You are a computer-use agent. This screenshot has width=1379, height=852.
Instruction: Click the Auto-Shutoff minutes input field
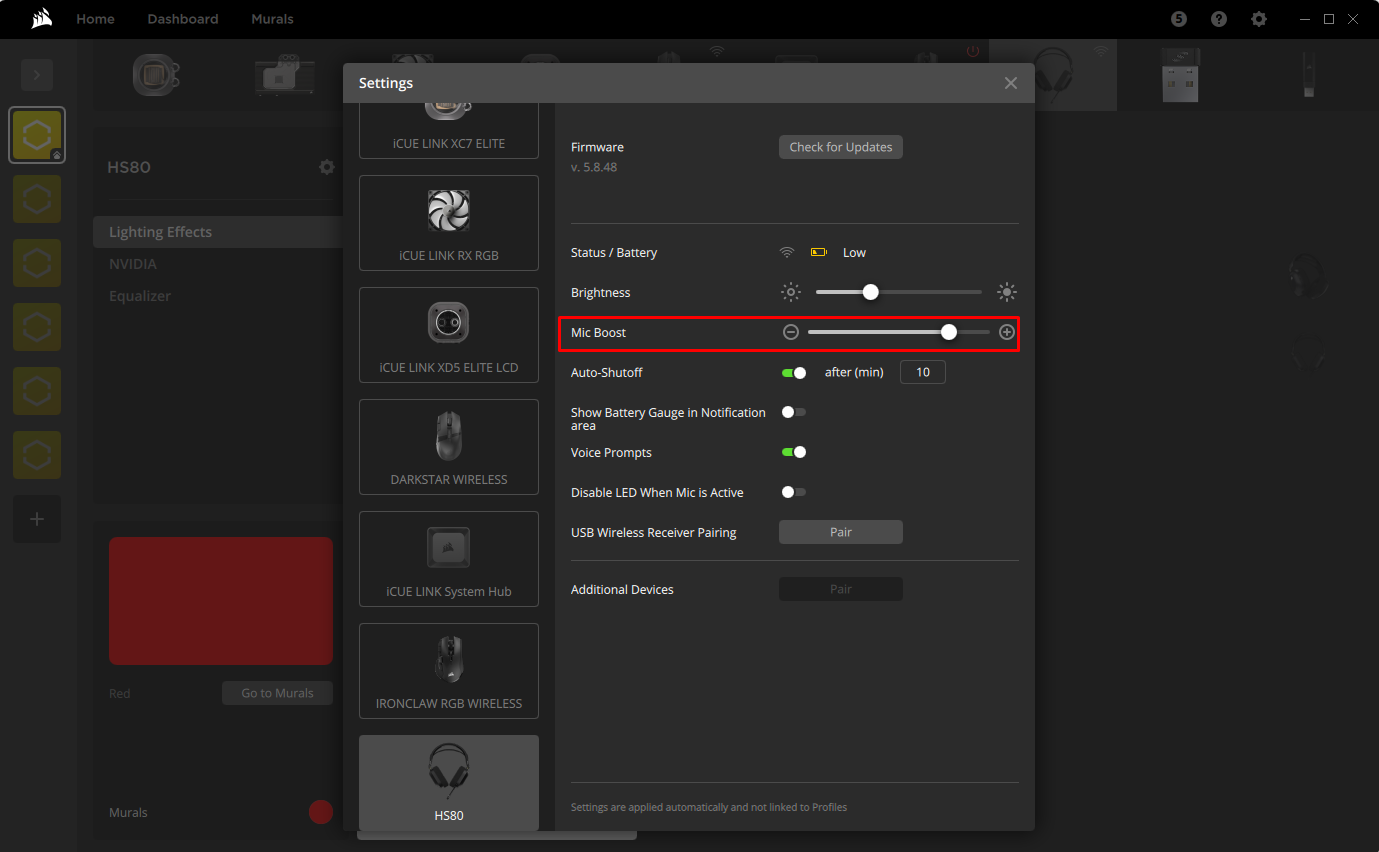(x=921, y=371)
